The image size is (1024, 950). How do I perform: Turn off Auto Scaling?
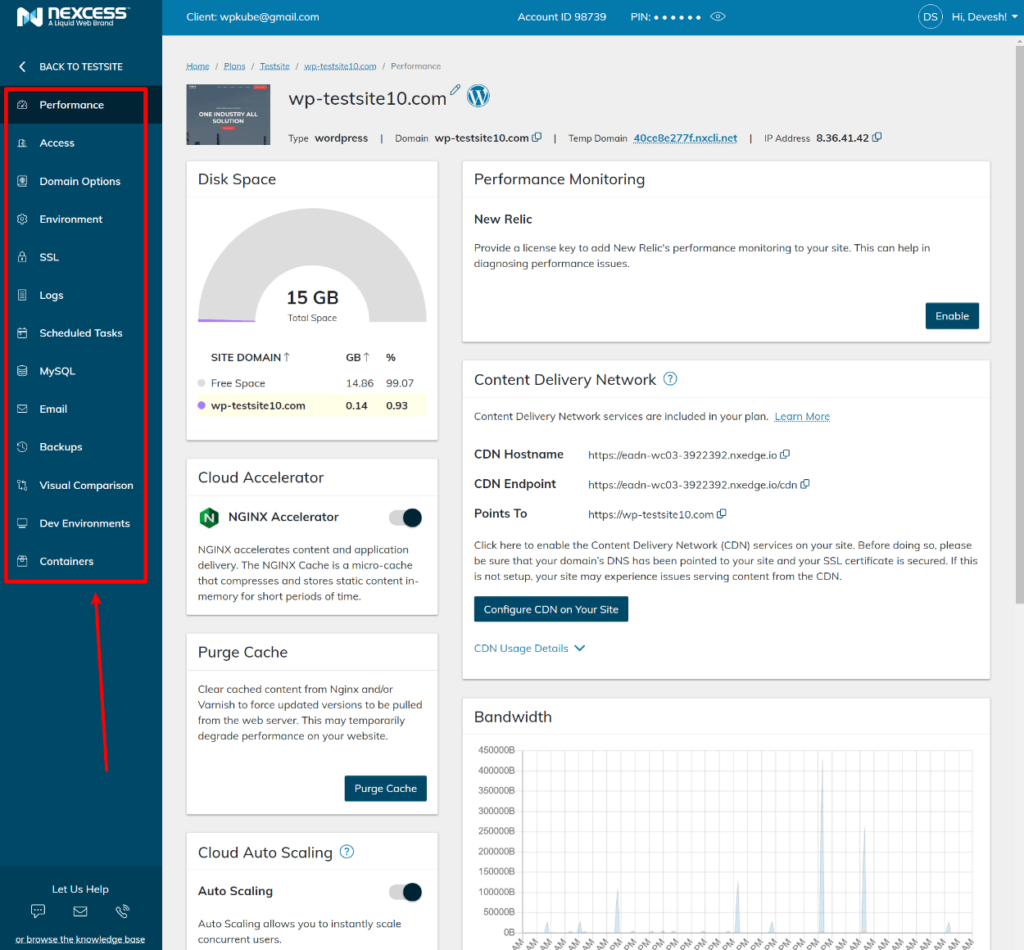coord(404,891)
